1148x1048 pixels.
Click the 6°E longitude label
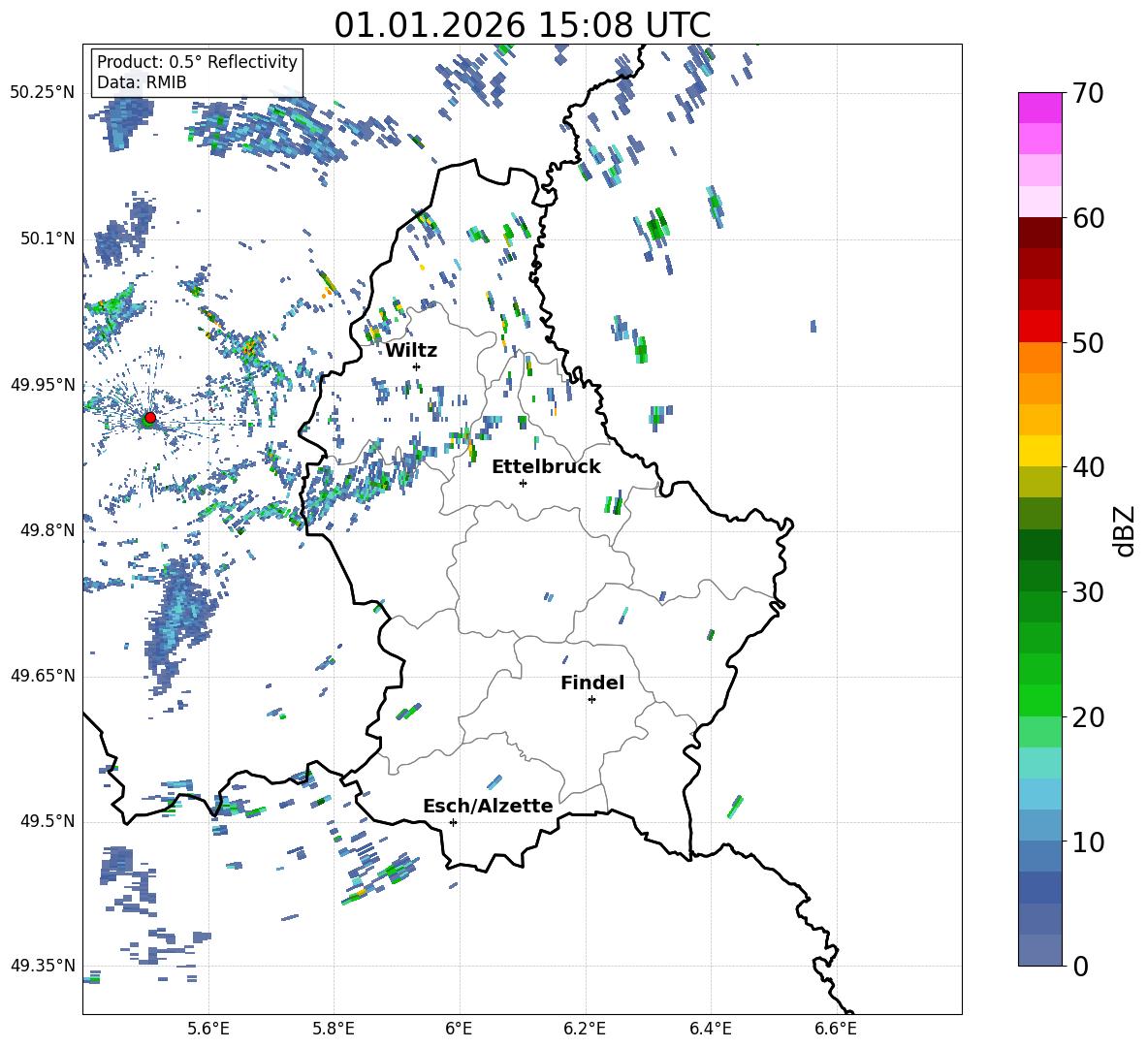point(459,1029)
